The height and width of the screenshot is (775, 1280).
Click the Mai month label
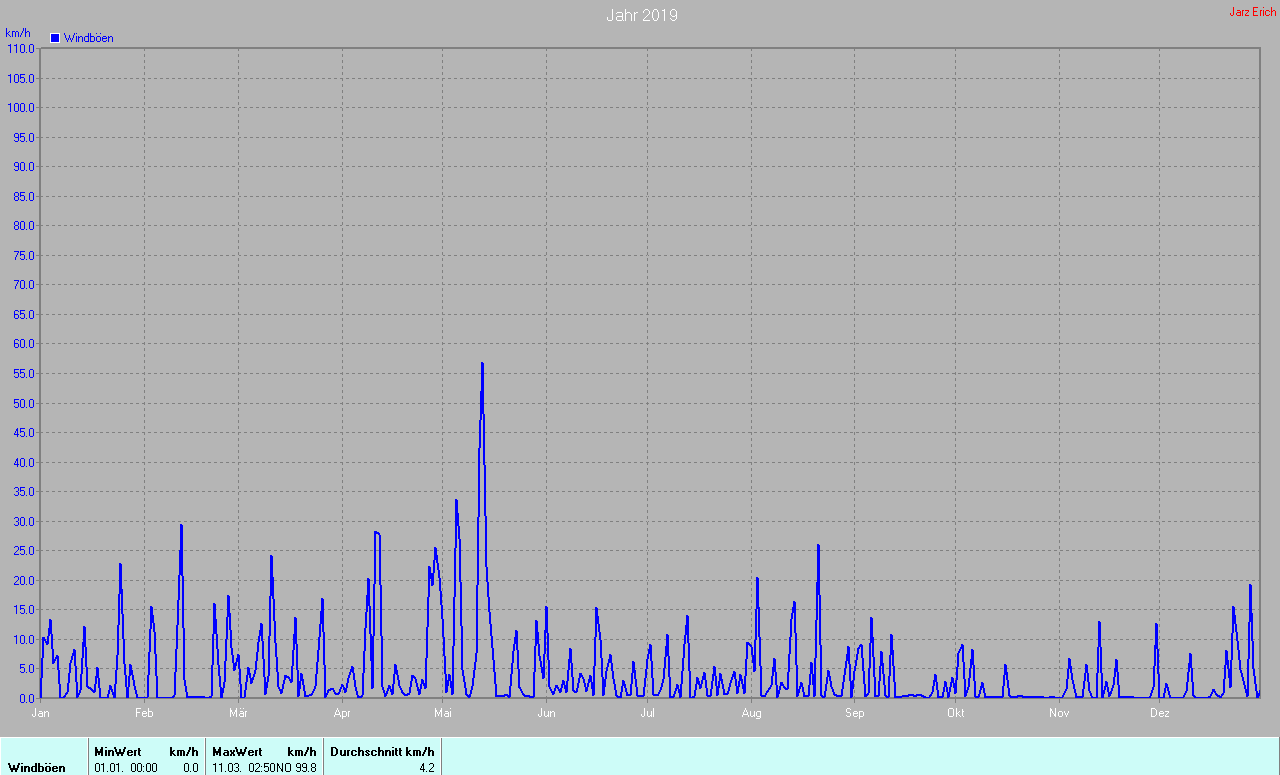pos(443,713)
